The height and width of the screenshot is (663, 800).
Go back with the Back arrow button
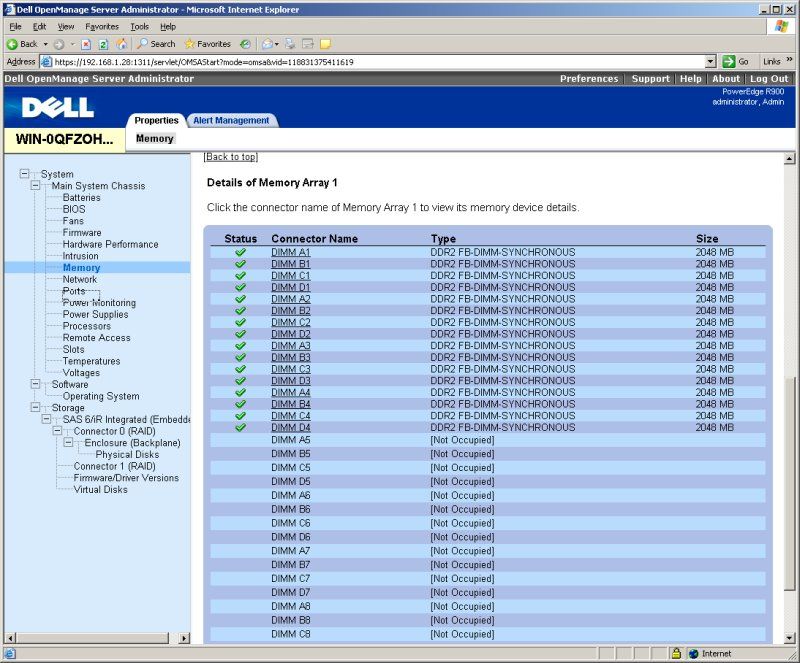(22, 44)
